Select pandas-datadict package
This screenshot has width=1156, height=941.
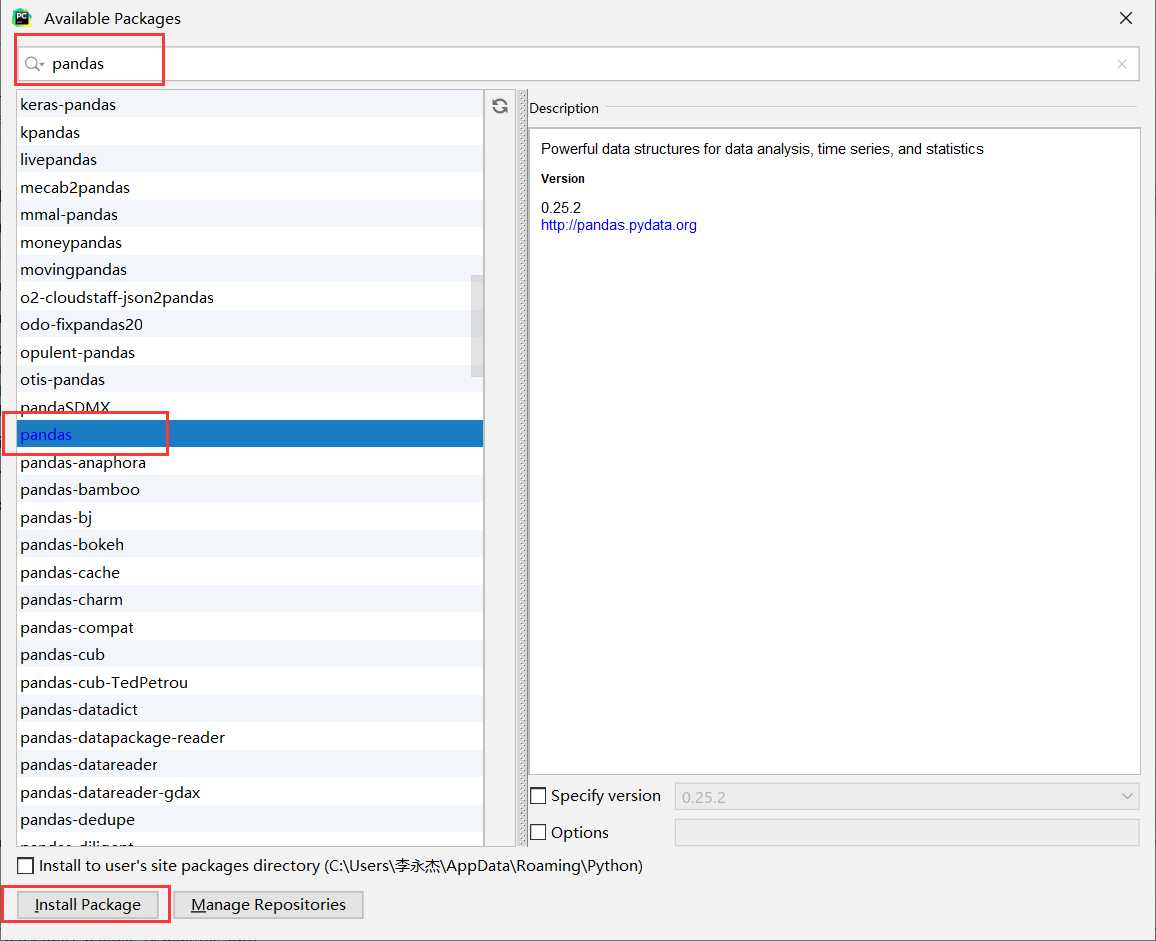click(x=250, y=709)
